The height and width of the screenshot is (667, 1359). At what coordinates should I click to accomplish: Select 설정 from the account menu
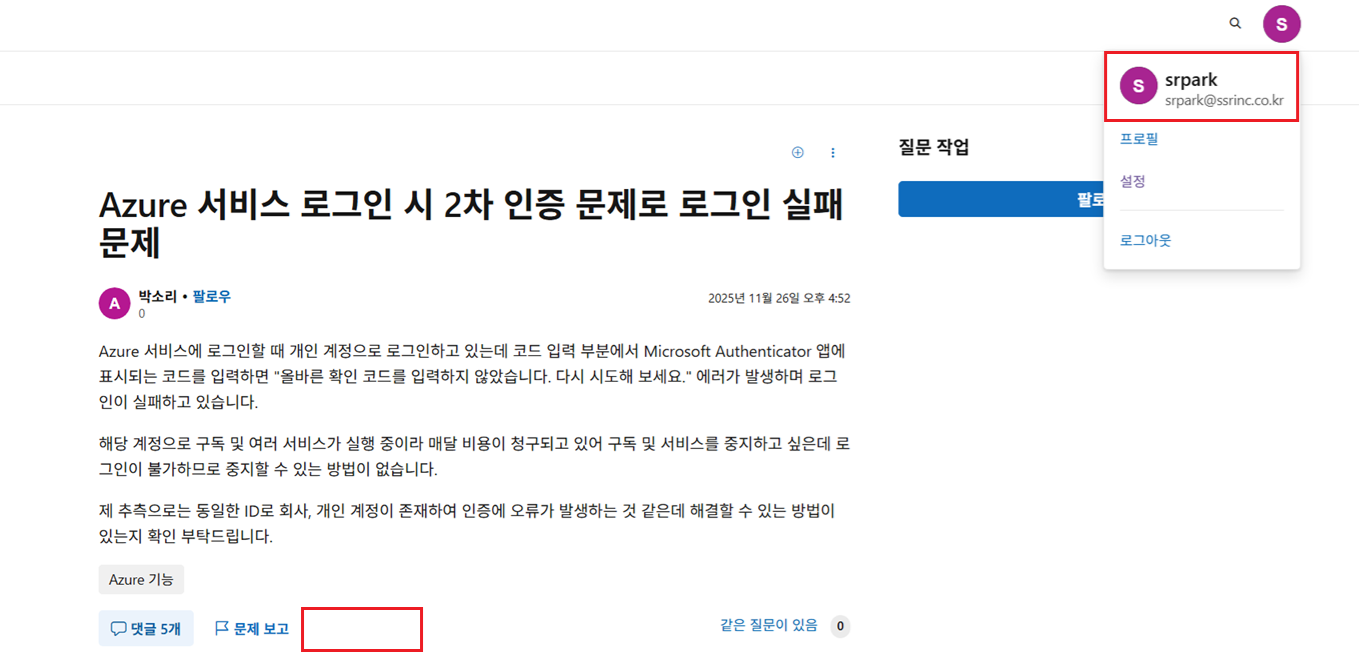1133,181
